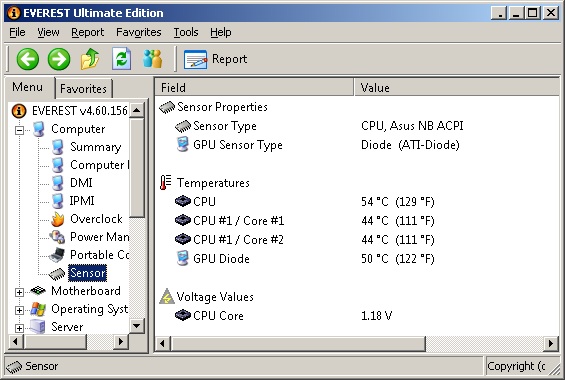The image size is (565, 380).
Task: Click the Diode (ATI-Diode) value
Action: pos(410,145)
